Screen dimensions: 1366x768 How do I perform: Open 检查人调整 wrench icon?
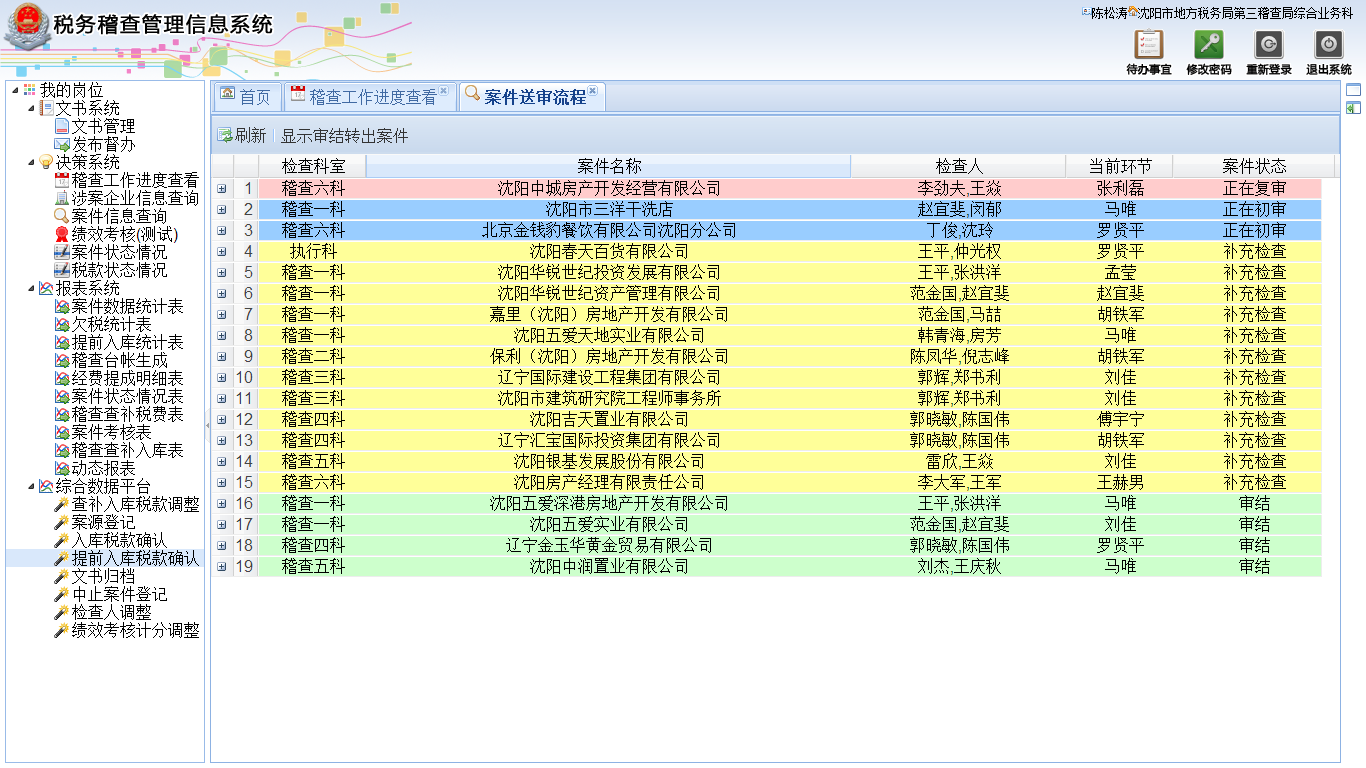pyautogui.click(x=62, y=613)
